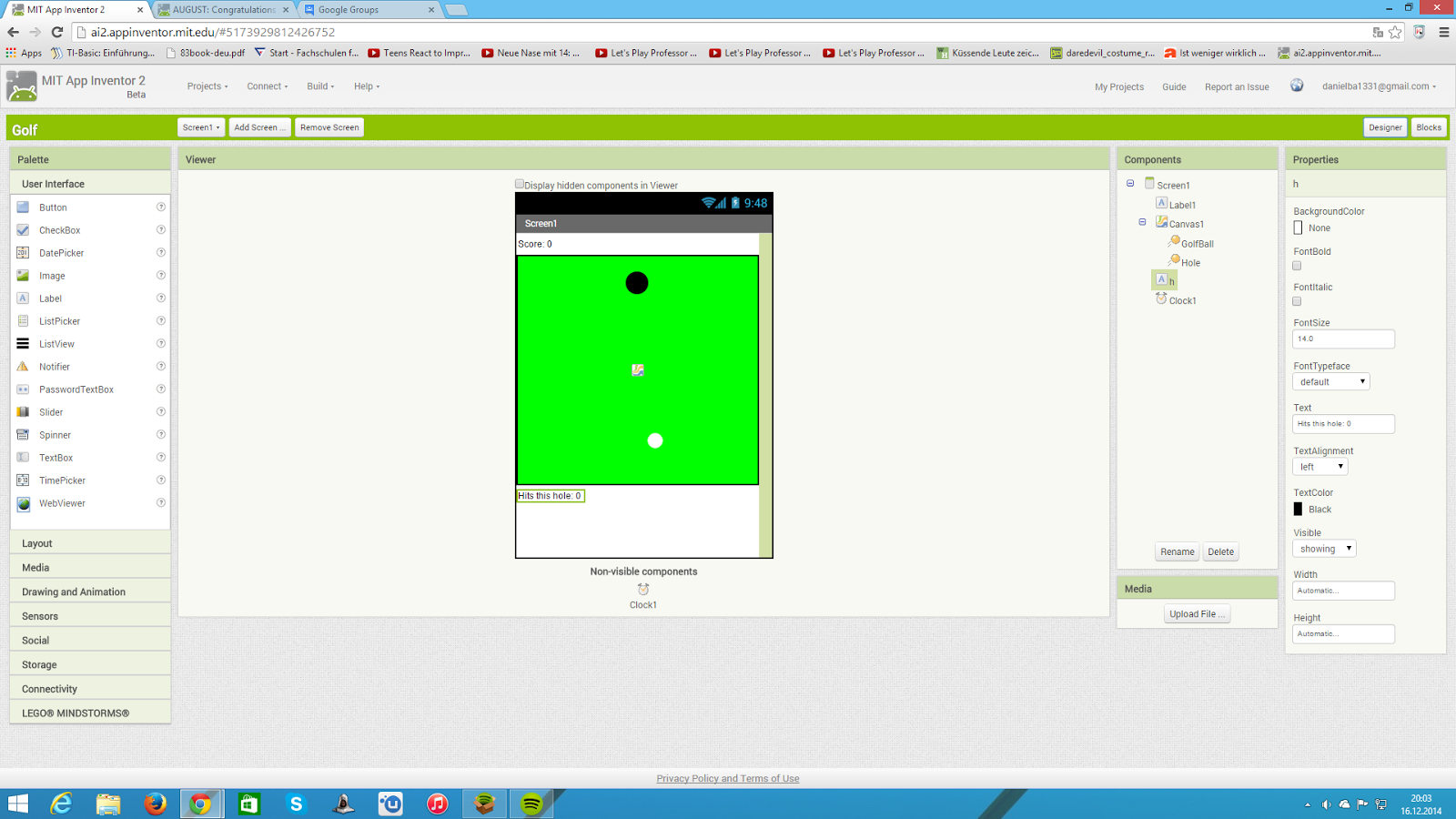Change the TextColor swatch from Black
Screen dimensions: 1456x819
(1298, 509)
